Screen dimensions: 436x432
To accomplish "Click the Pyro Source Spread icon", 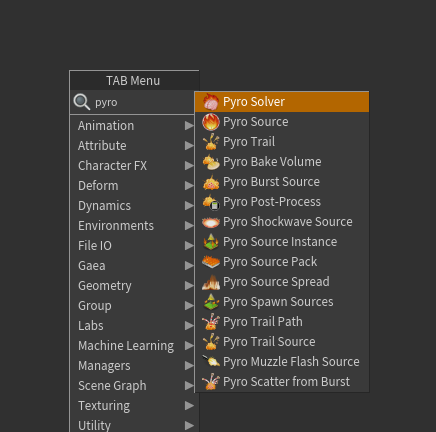I will click(211, 282).
